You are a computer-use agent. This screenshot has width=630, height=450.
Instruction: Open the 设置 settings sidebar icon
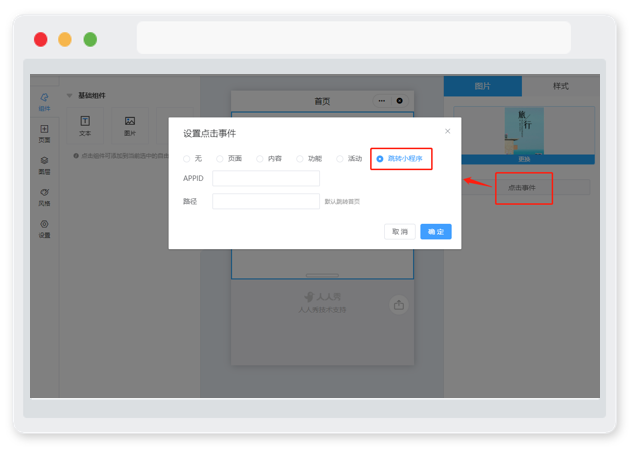click(x=44, y=229)
